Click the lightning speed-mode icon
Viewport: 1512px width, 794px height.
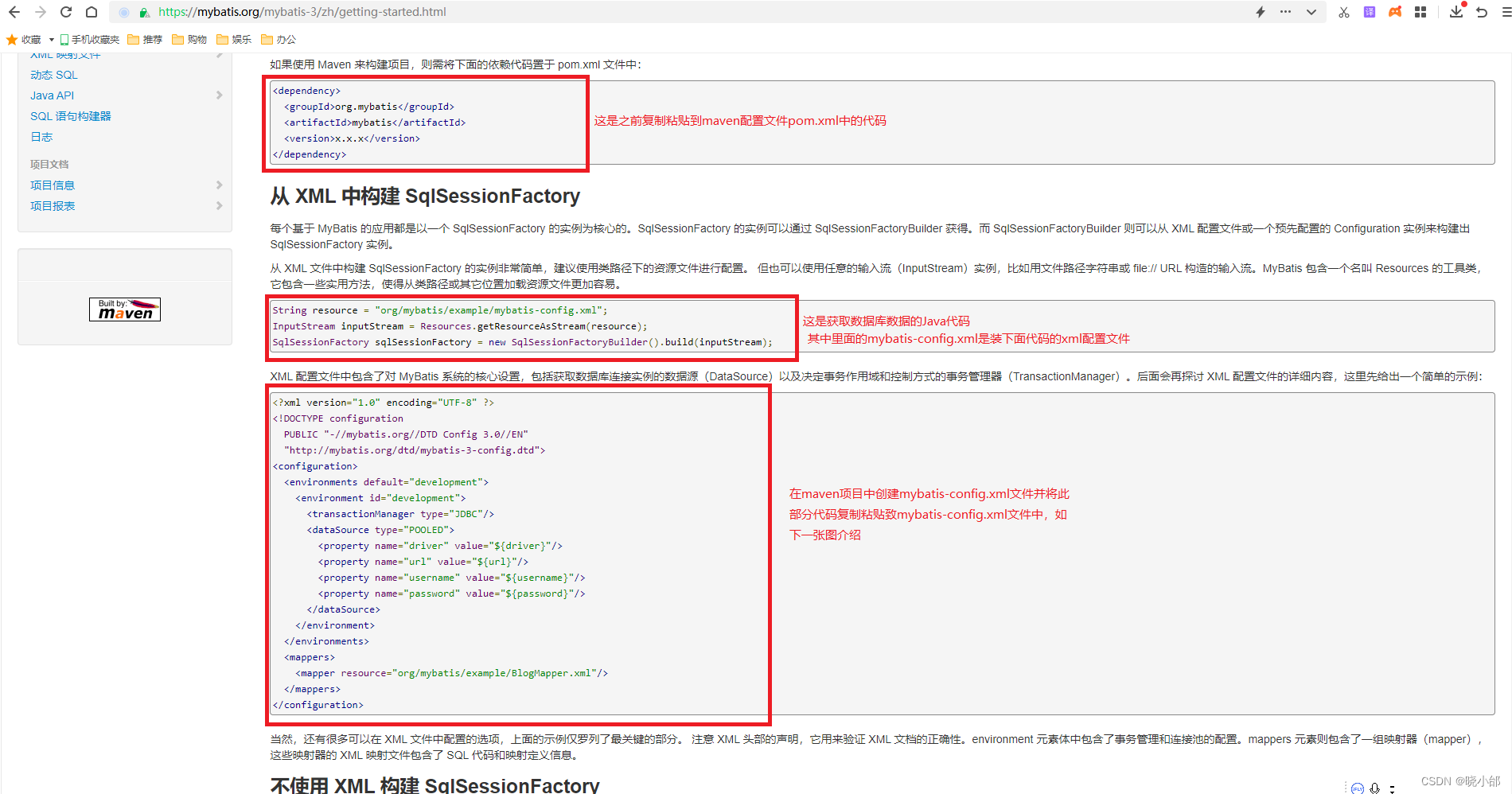pyautogui.click(x=1261, y=12)
